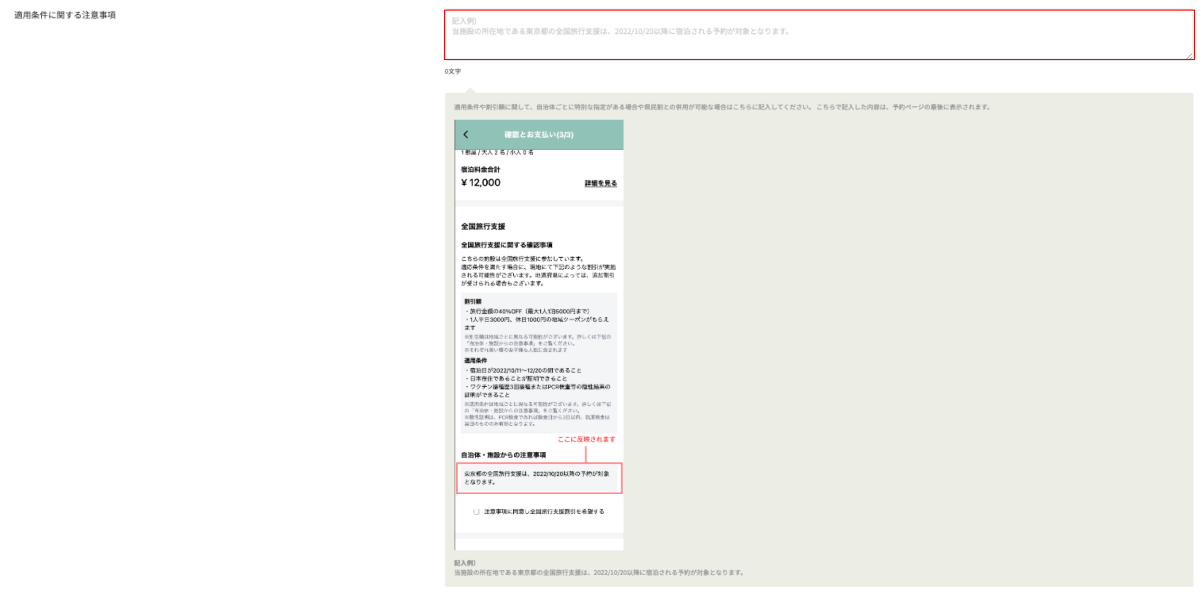Click the 0文字 character counter
Screen dimensions: 1200x601
click(453, 72)
